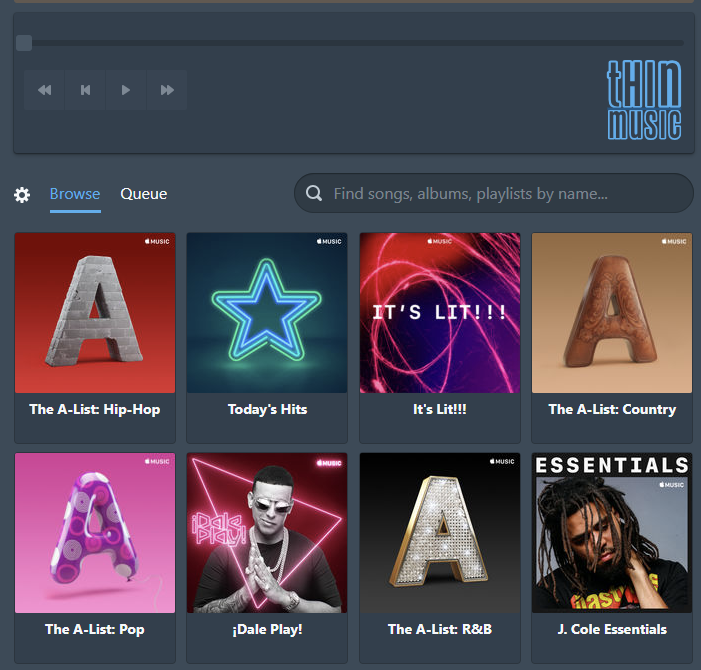Click the playback progress slider handle

click(24, 43)
